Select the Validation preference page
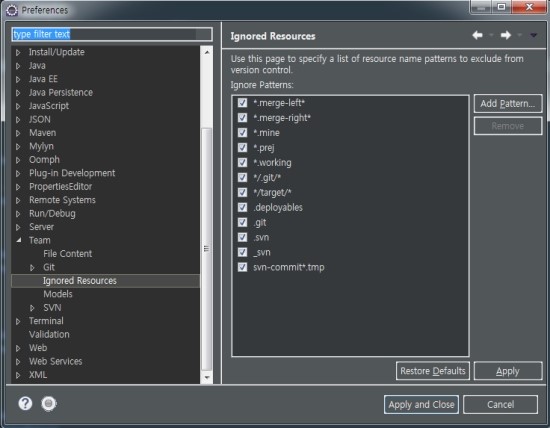The image size is (550, 428). (x=49, y=334)
